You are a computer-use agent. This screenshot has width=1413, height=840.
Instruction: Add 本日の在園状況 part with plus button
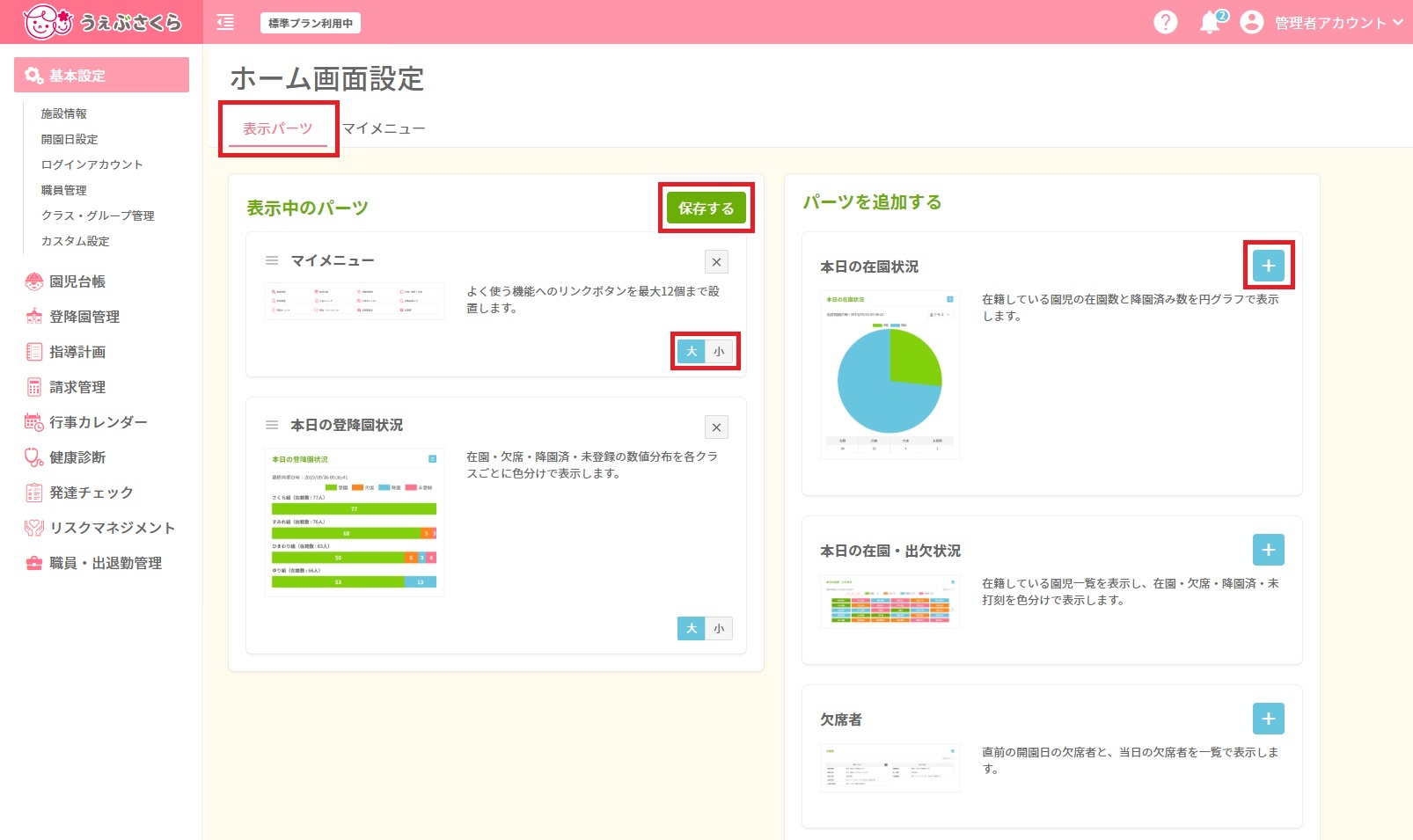[1268, 266]
